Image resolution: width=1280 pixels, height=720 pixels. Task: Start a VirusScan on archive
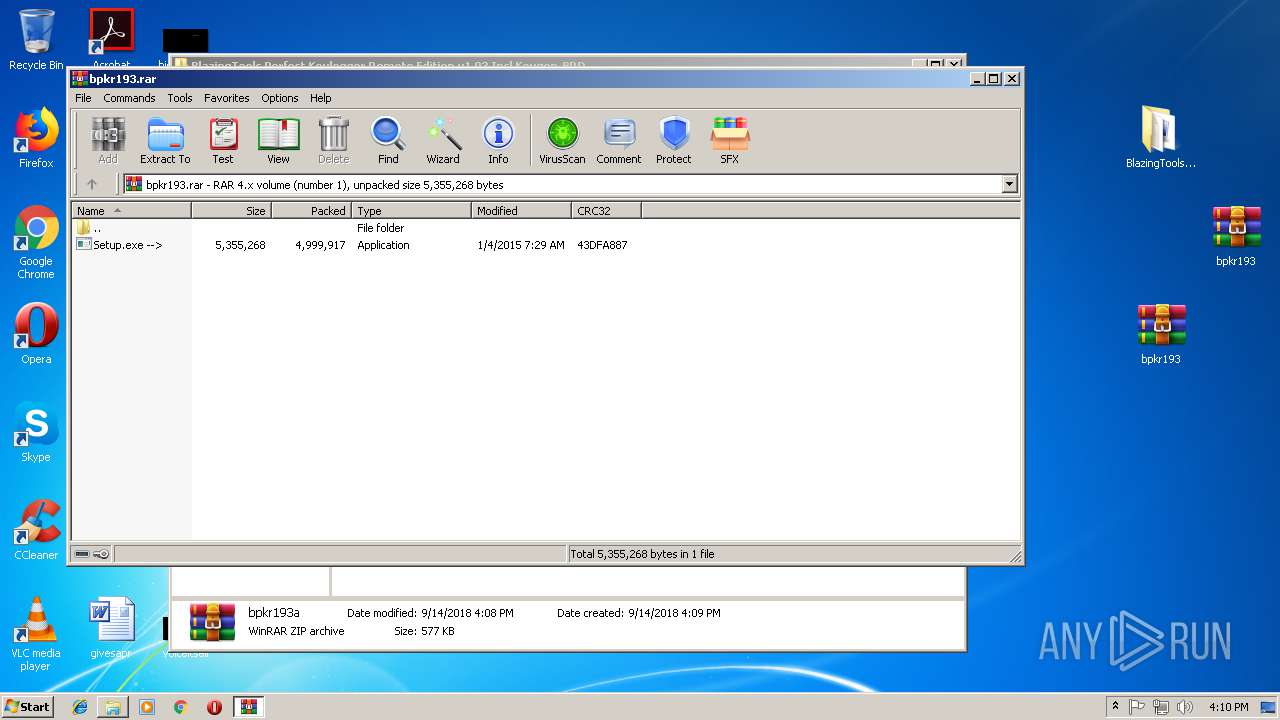[x=562, y=140]
